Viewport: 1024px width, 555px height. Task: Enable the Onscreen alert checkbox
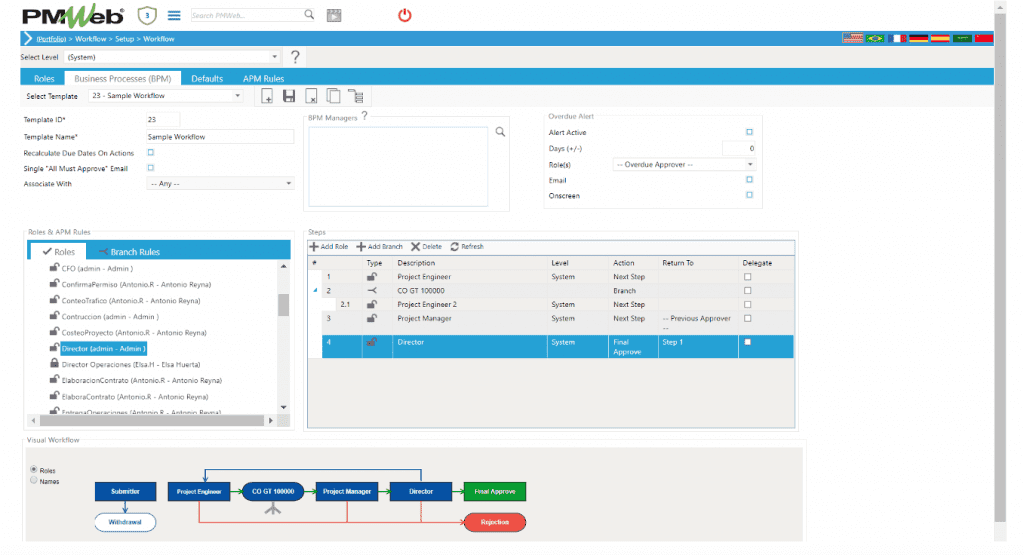[749, 195]
